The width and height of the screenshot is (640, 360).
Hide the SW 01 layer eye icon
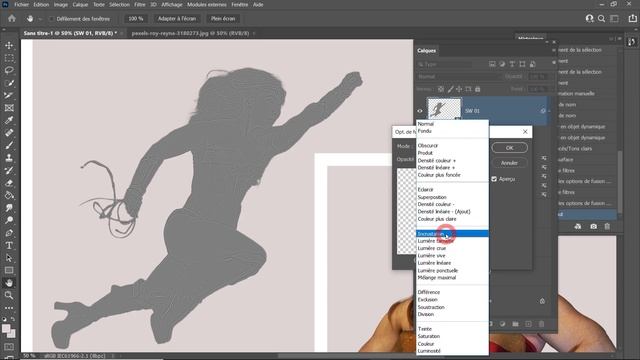(420, 111)
